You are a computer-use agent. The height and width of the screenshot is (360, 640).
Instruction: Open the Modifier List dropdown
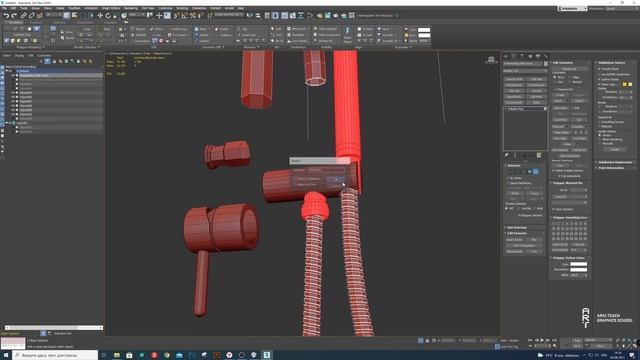click(525, 71)
